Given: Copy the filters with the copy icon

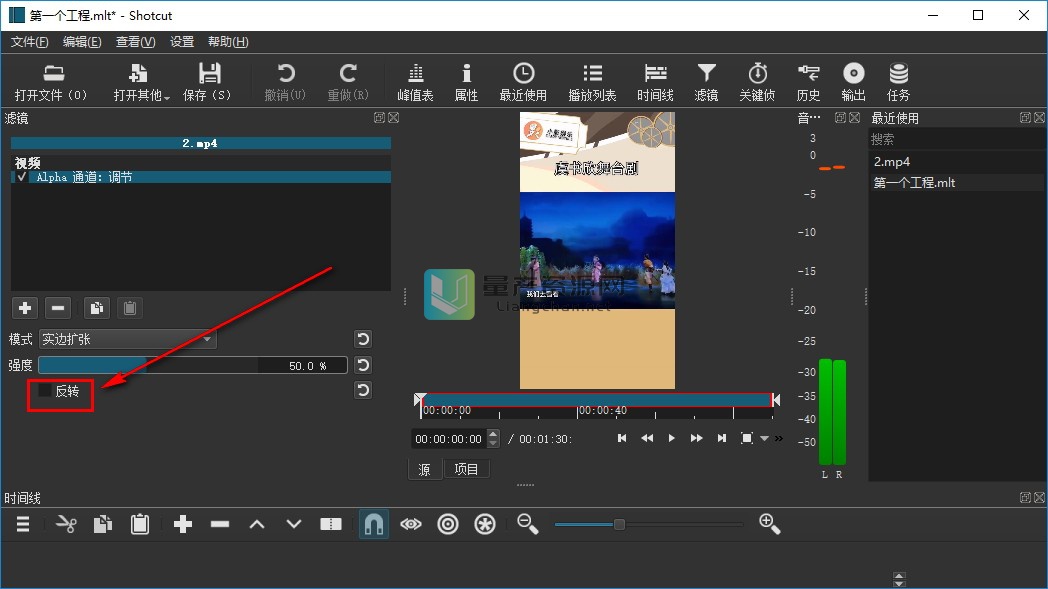Looking at the screenshot, I should [97, 308].
